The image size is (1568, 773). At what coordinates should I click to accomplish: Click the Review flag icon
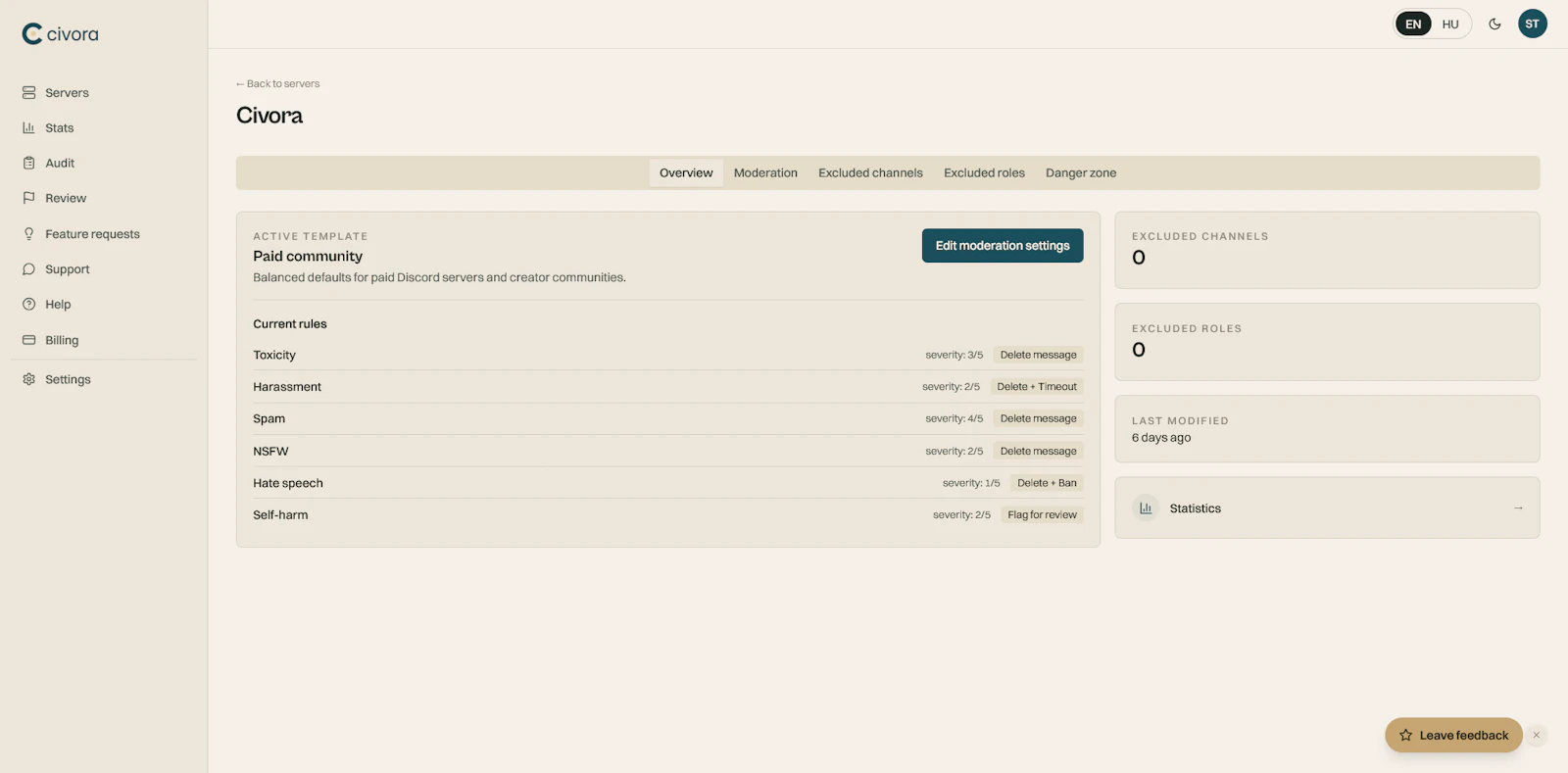pos(28,198)
